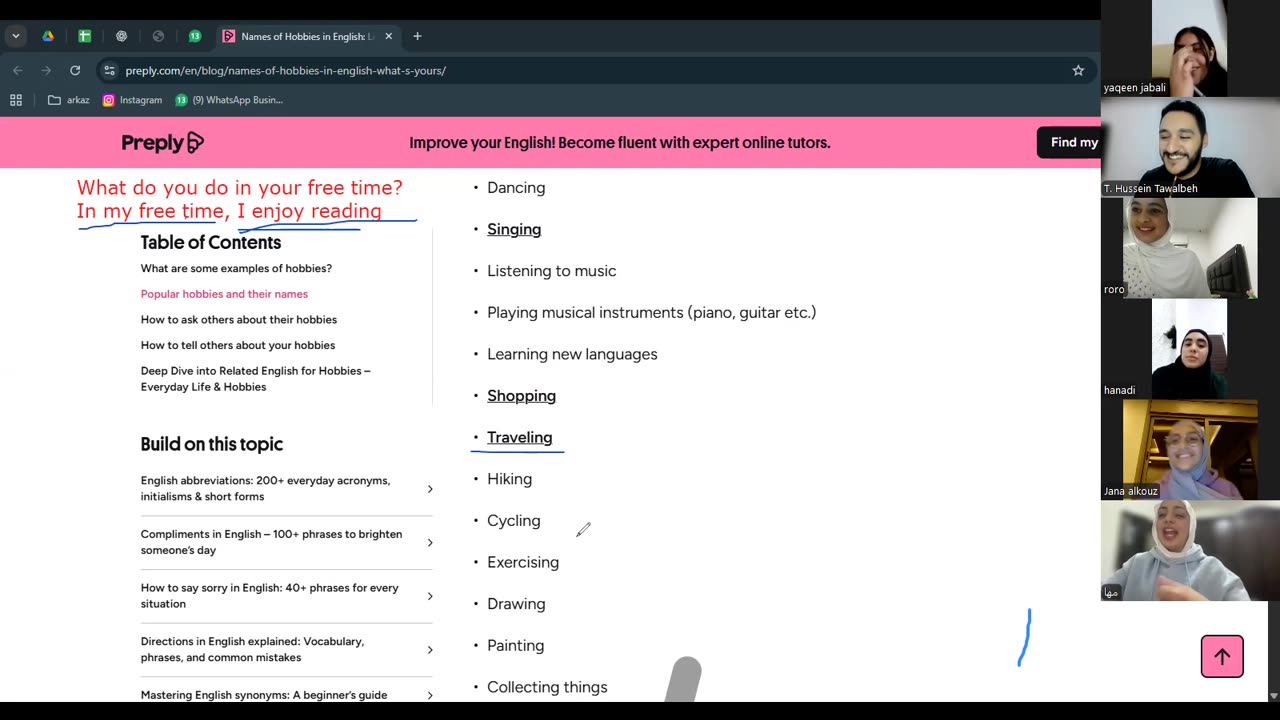Select hanadi participant video tile
Viewport: 1280px width, 720px height.
point(1190,348)
